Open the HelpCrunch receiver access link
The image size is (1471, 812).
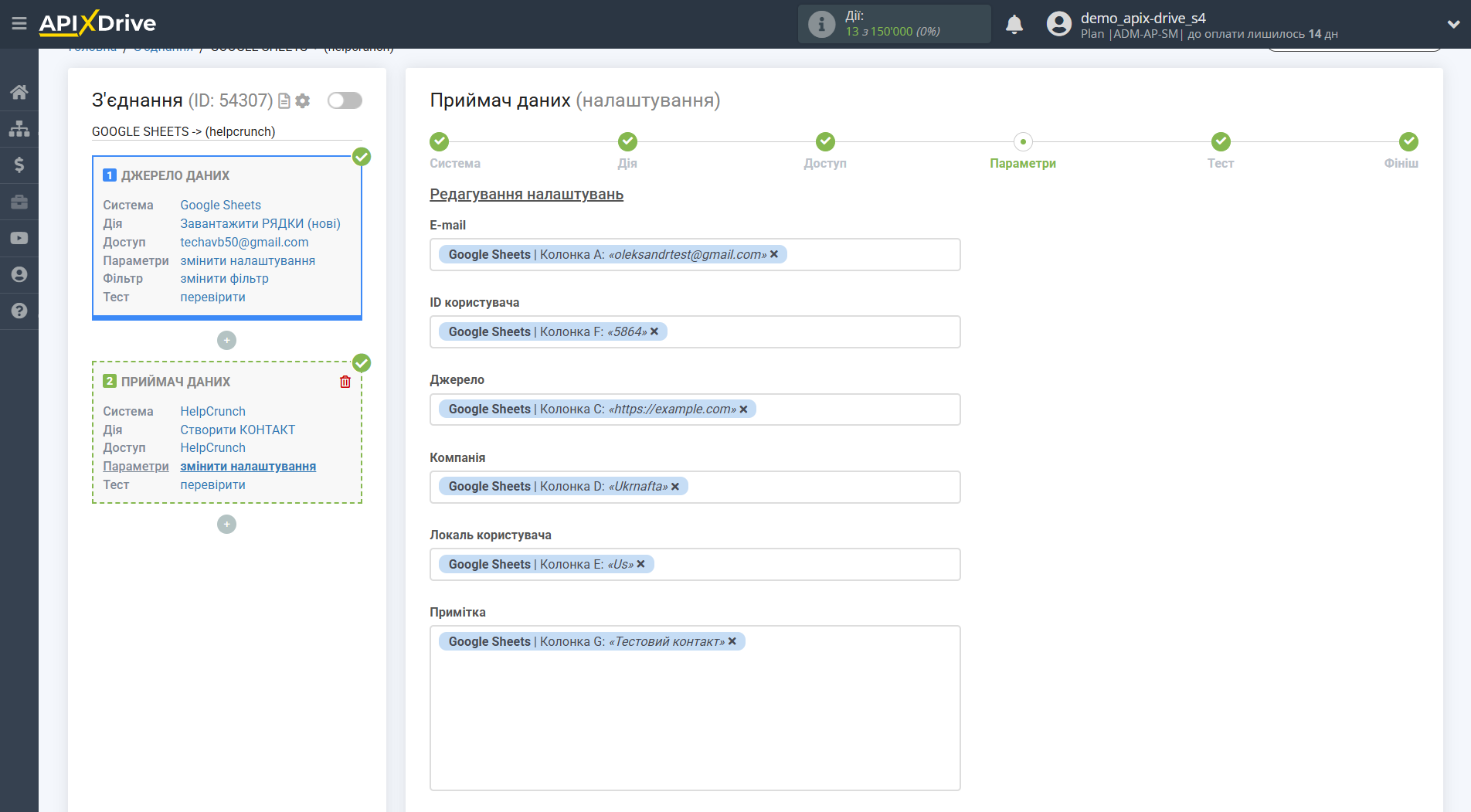[x=212, y=447]
